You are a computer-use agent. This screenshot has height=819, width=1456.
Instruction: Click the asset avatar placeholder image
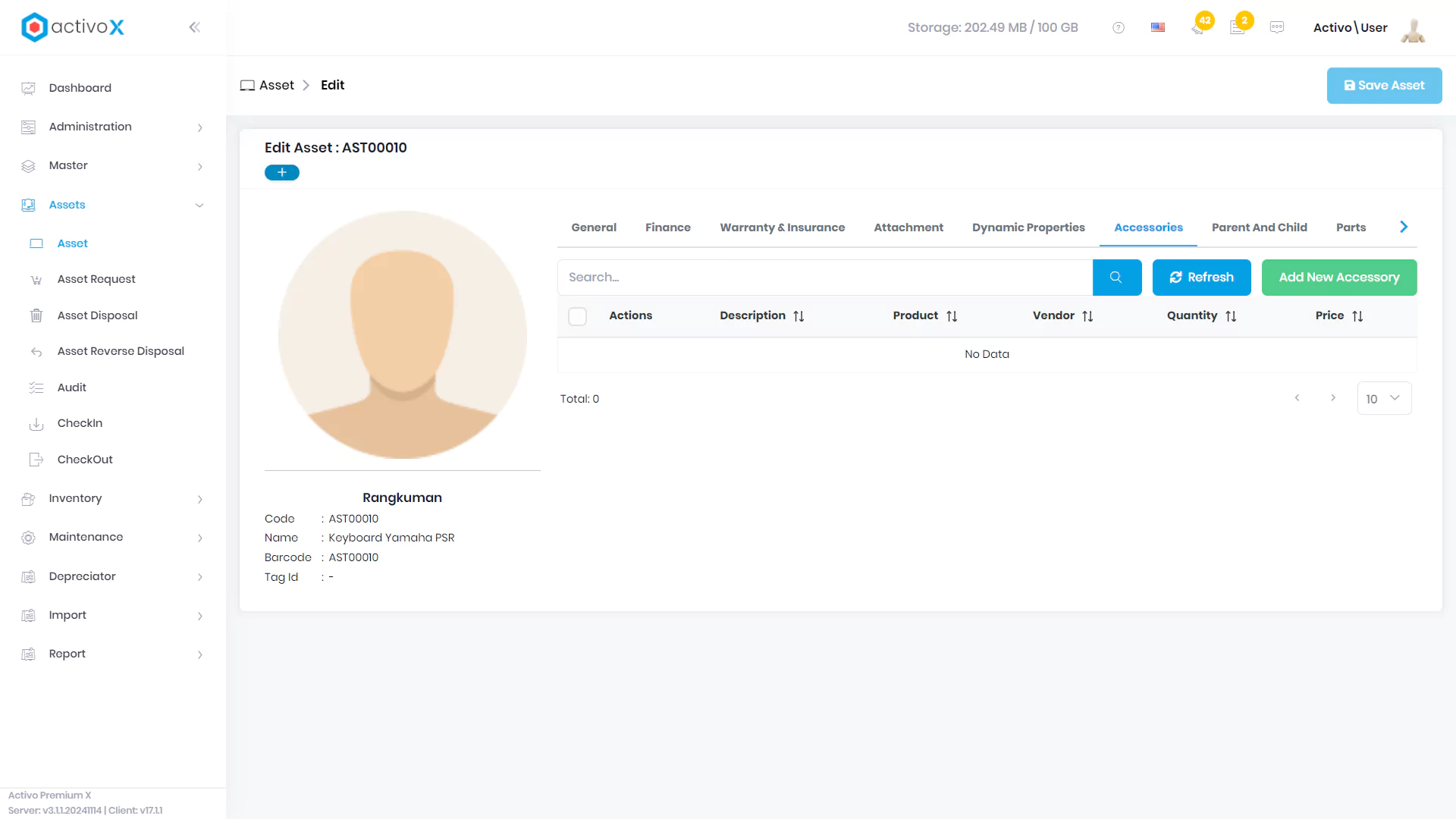[x=403, y=334]
